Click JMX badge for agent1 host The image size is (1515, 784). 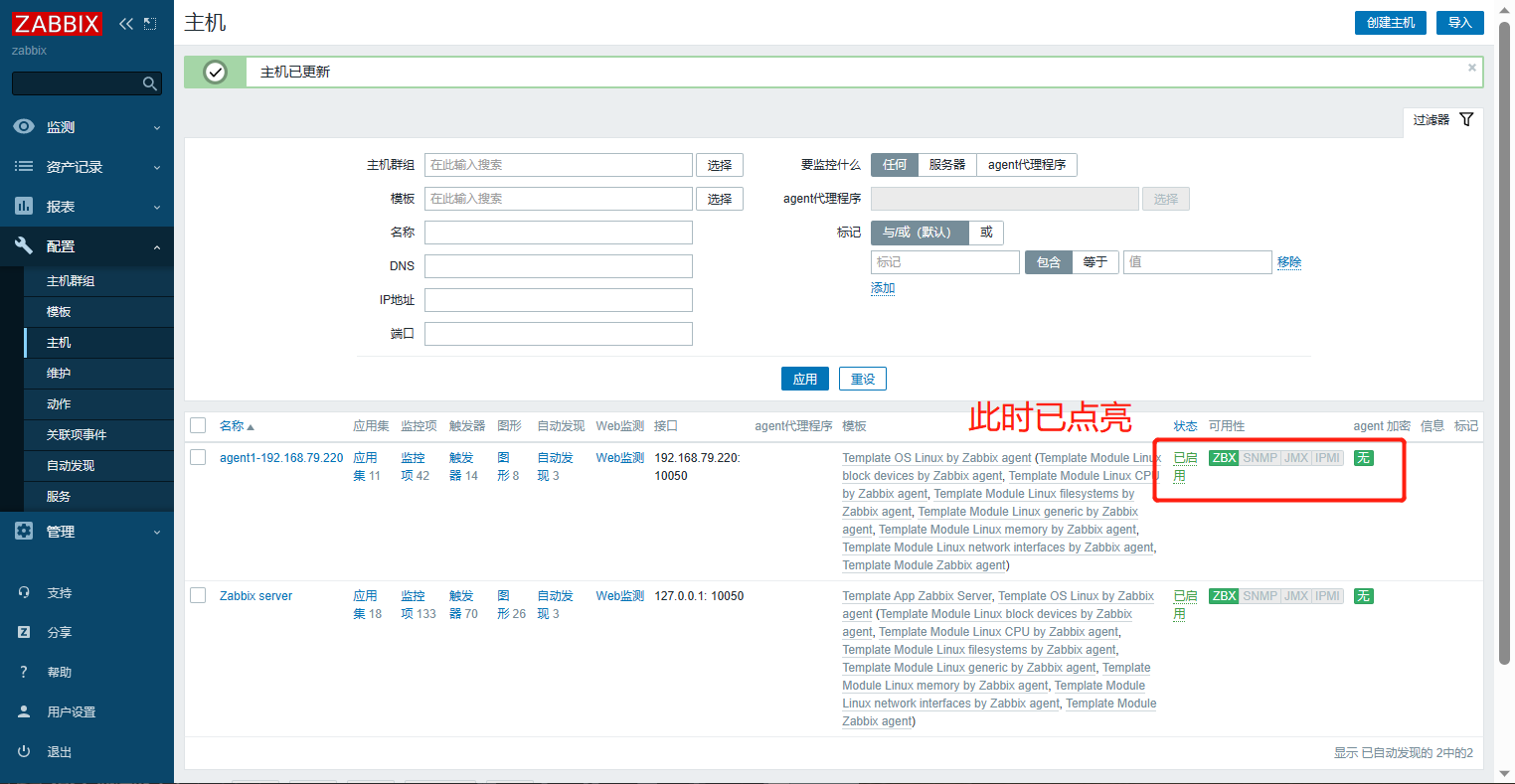(1296, 458)
